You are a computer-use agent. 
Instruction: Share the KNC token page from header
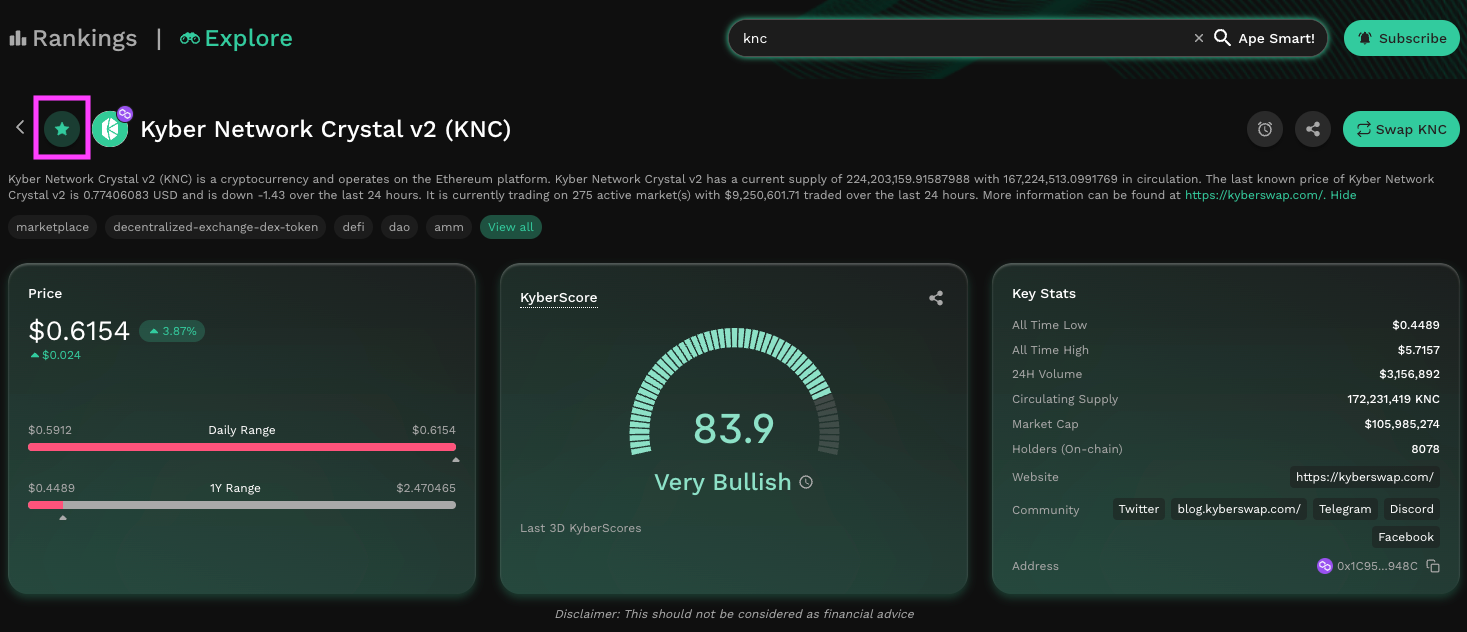click(x=1313, y=129)
